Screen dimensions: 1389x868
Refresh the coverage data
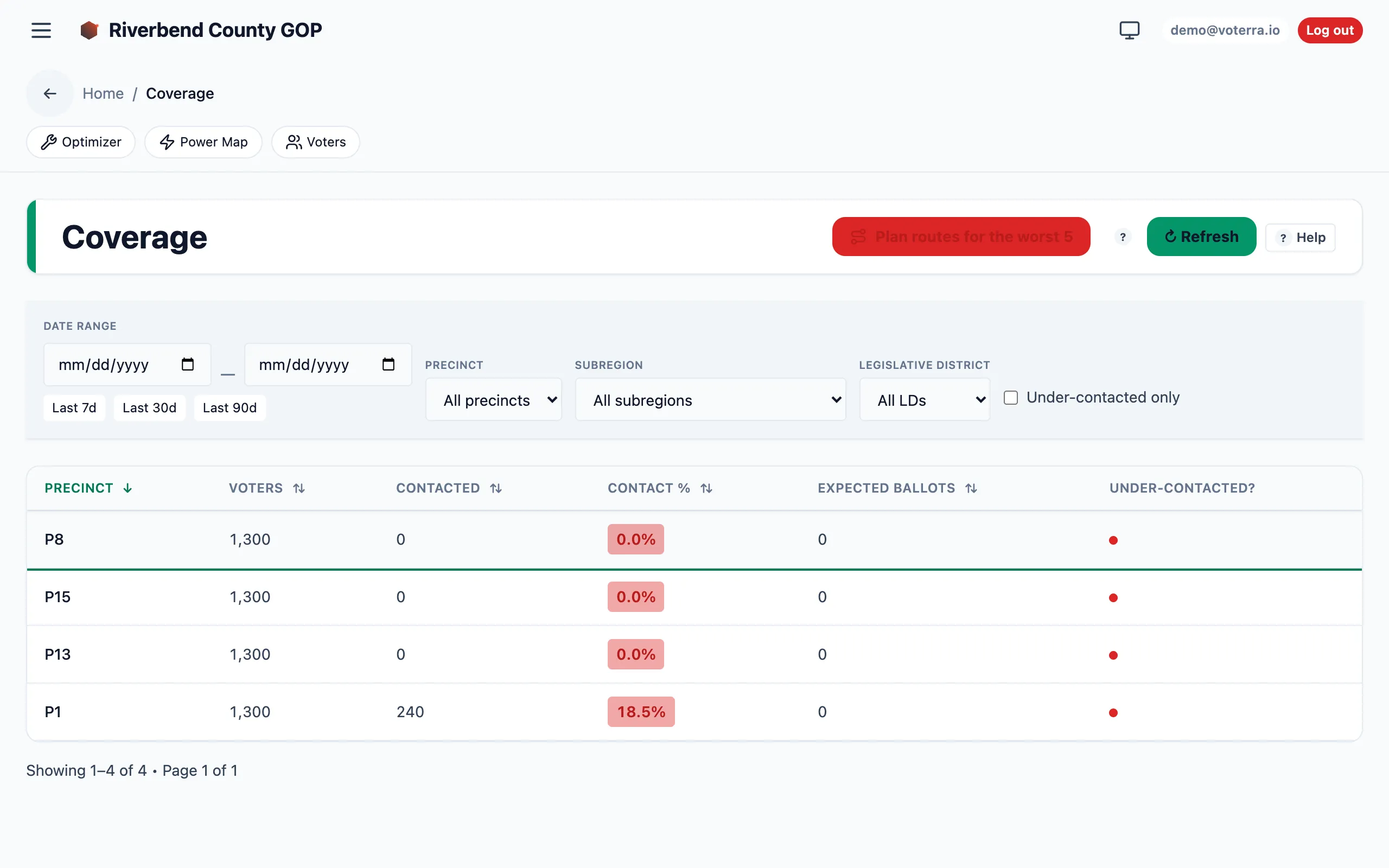(x=1201, y=237)
